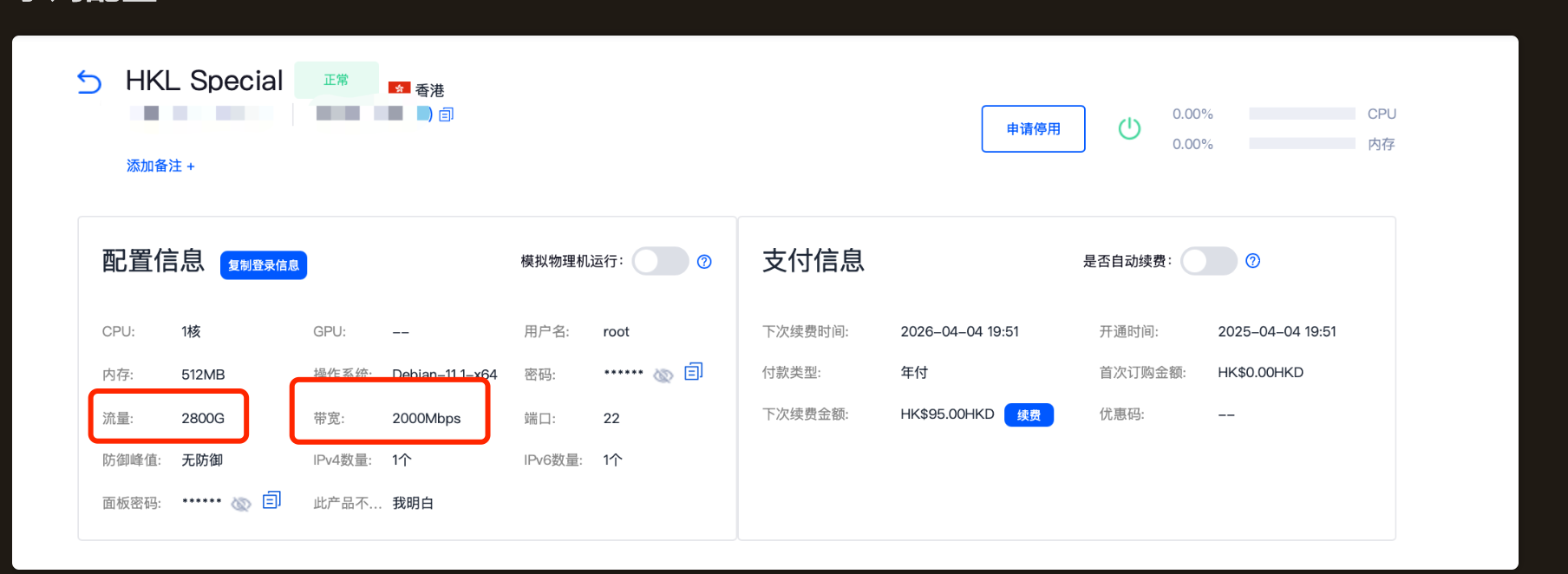Open help for 模拟物理机运行
Image resolution: width=1568 pixels, height=574 pixels.
pos(704,261)
